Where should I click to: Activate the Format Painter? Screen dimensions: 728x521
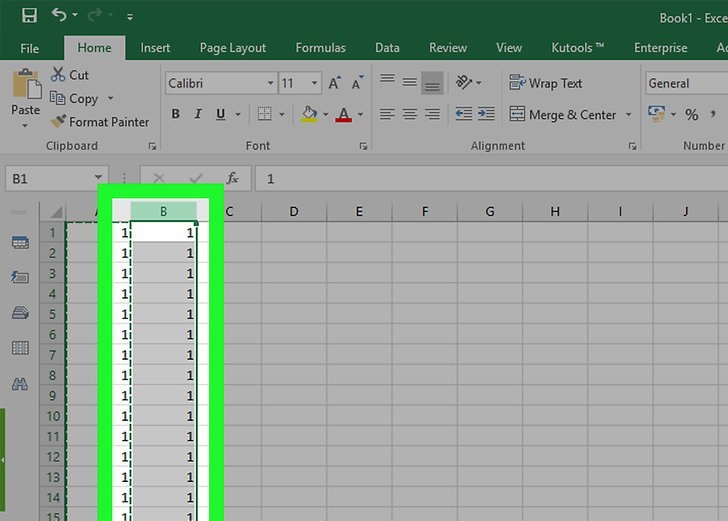tap(100, 122)
